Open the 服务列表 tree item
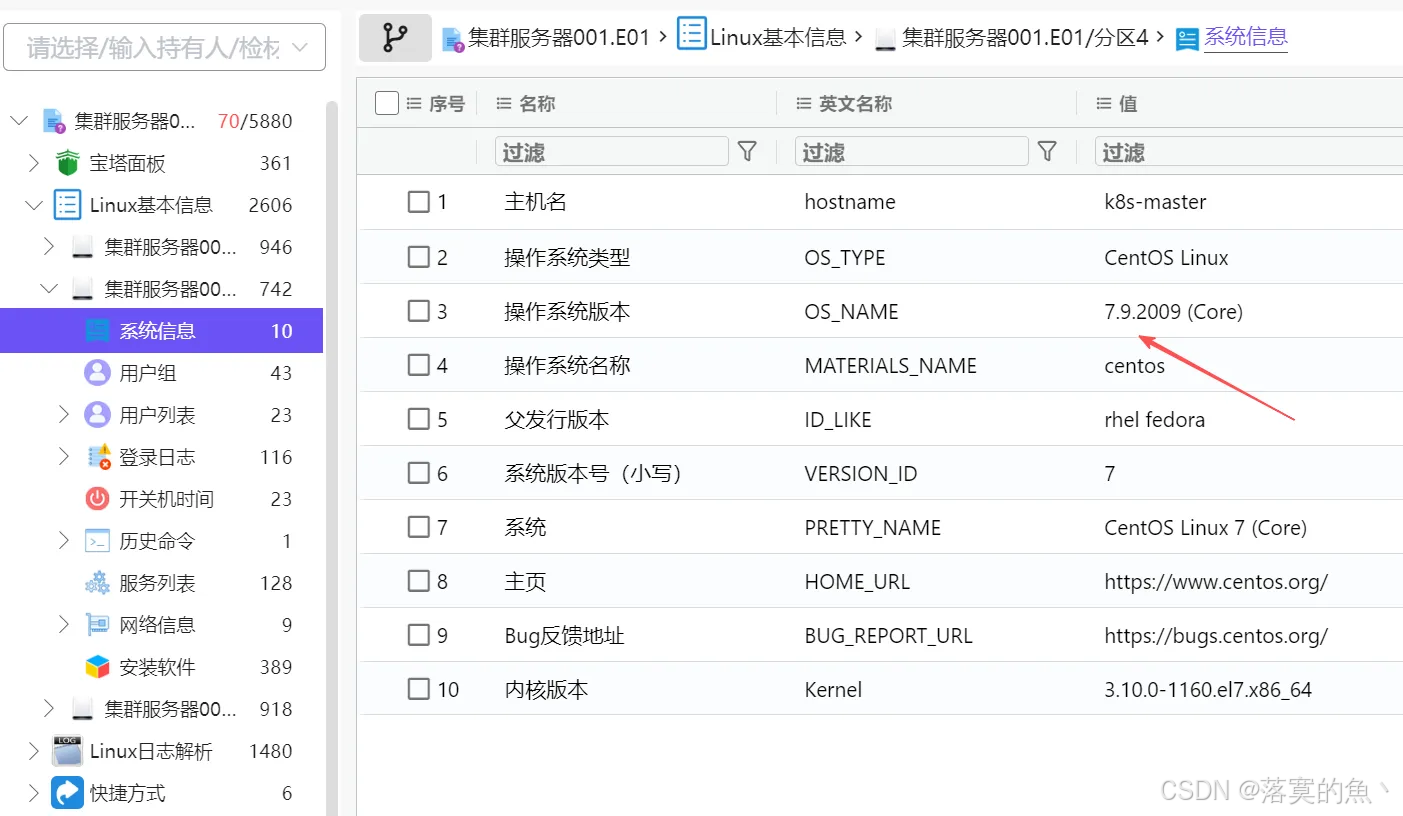Viewport: 1403px width, 816px height. pos(161,583)
